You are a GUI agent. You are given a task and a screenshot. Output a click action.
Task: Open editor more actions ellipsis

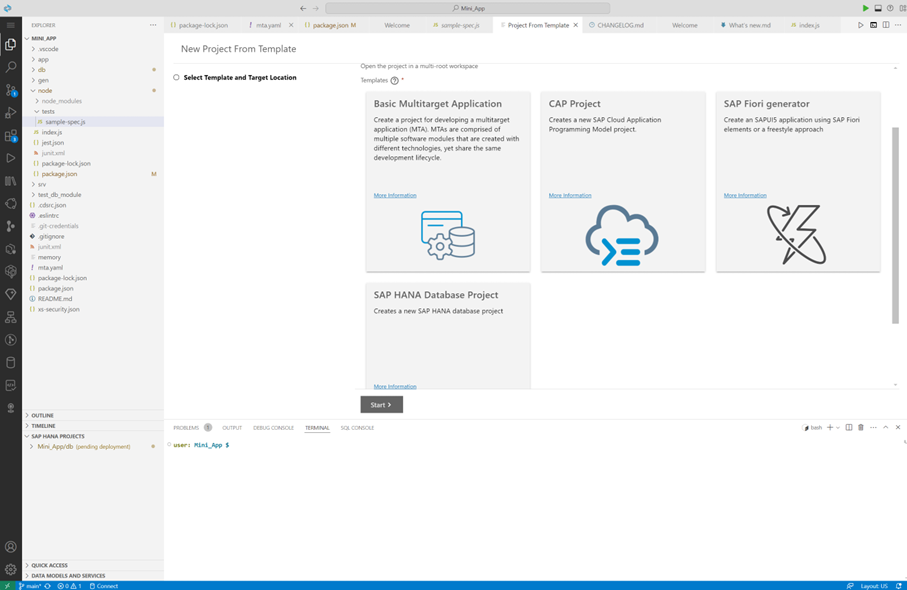click(898, 25)
